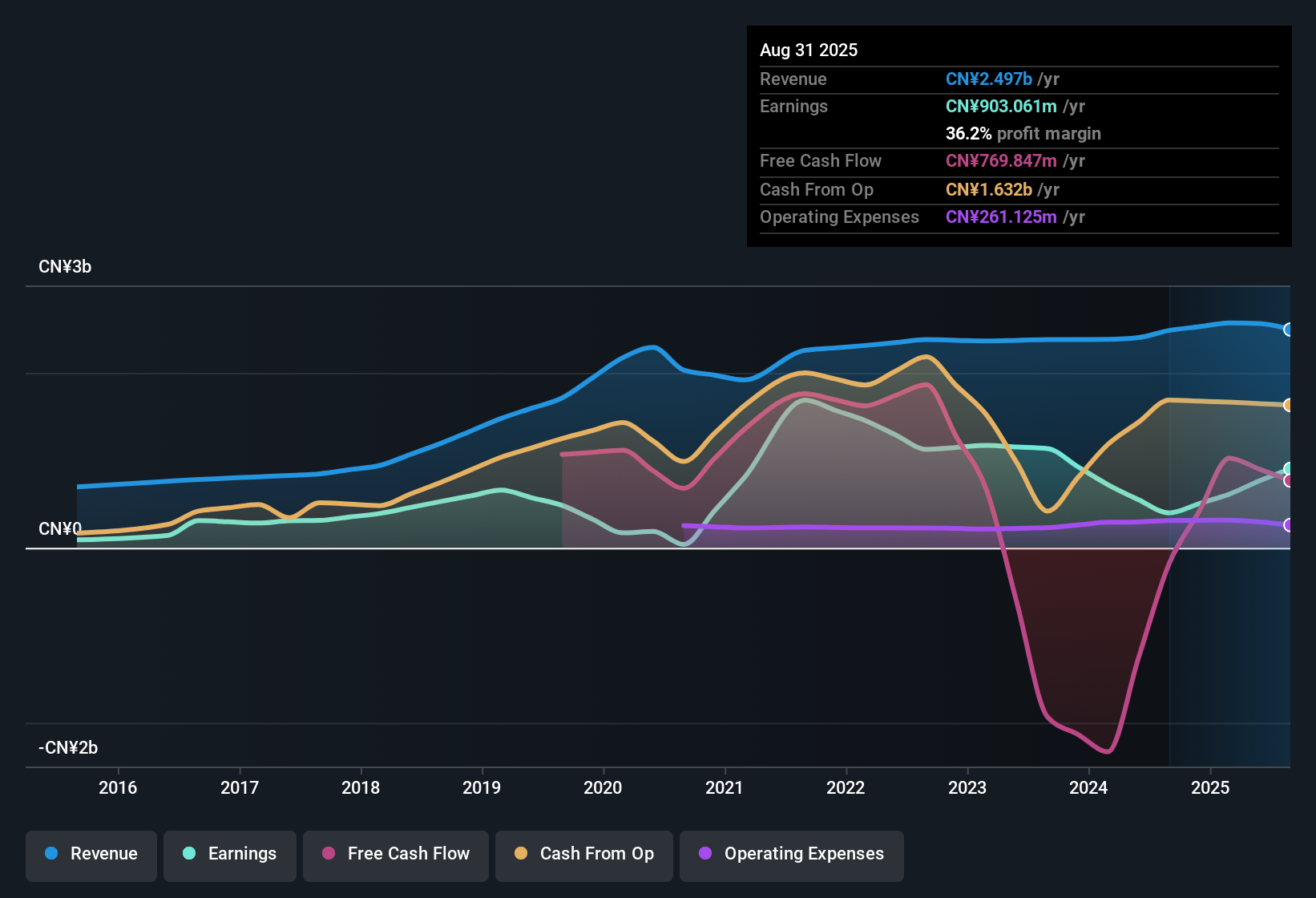This screenshot has height=898, width=1316.
Task: Click the CN¥2.497b revenue value link
Action: click(988, 79)
